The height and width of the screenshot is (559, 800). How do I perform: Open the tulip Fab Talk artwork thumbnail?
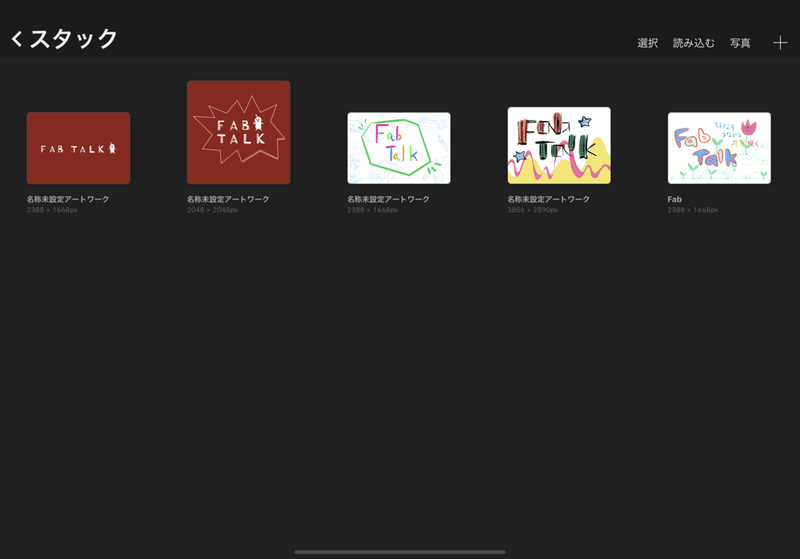pos(719,148)
